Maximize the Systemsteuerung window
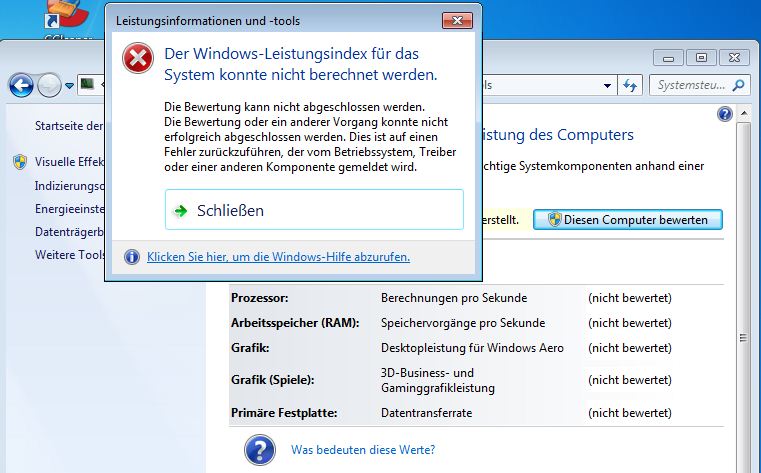761x473 pixels. (701, 58)
